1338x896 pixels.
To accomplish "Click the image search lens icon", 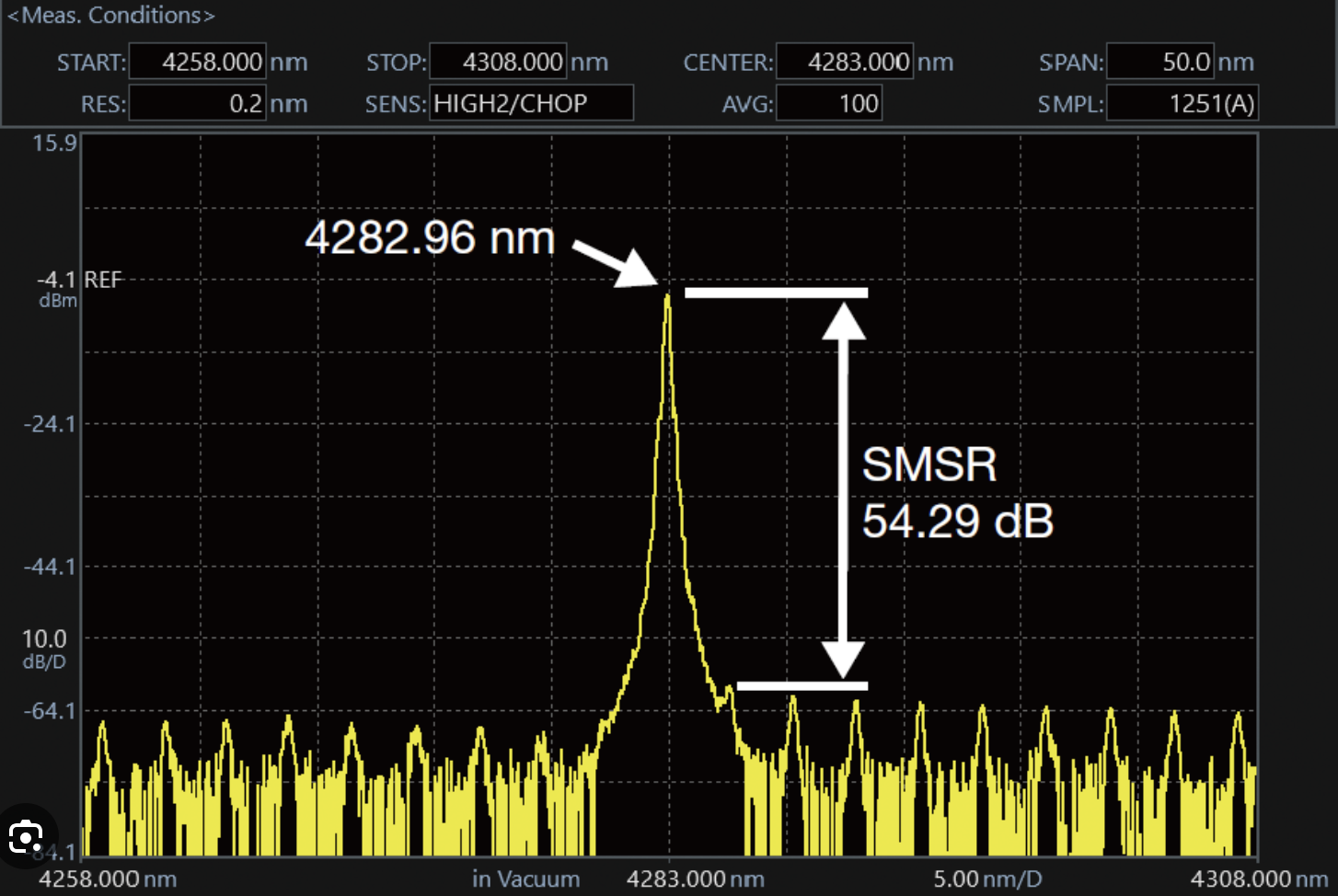I will (26, 836).
